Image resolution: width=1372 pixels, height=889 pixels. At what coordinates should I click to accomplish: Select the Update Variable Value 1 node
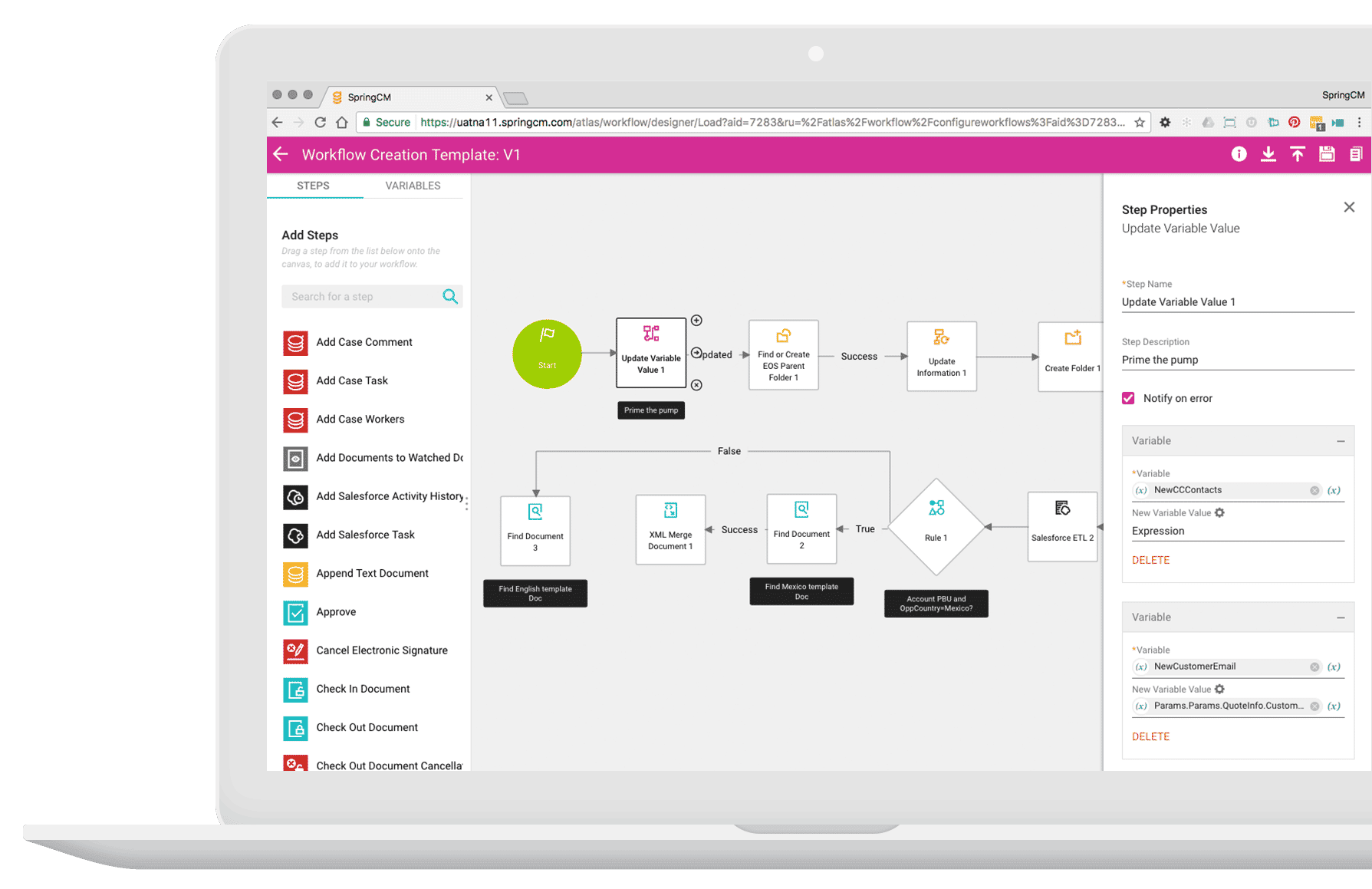tap(651, 353)
